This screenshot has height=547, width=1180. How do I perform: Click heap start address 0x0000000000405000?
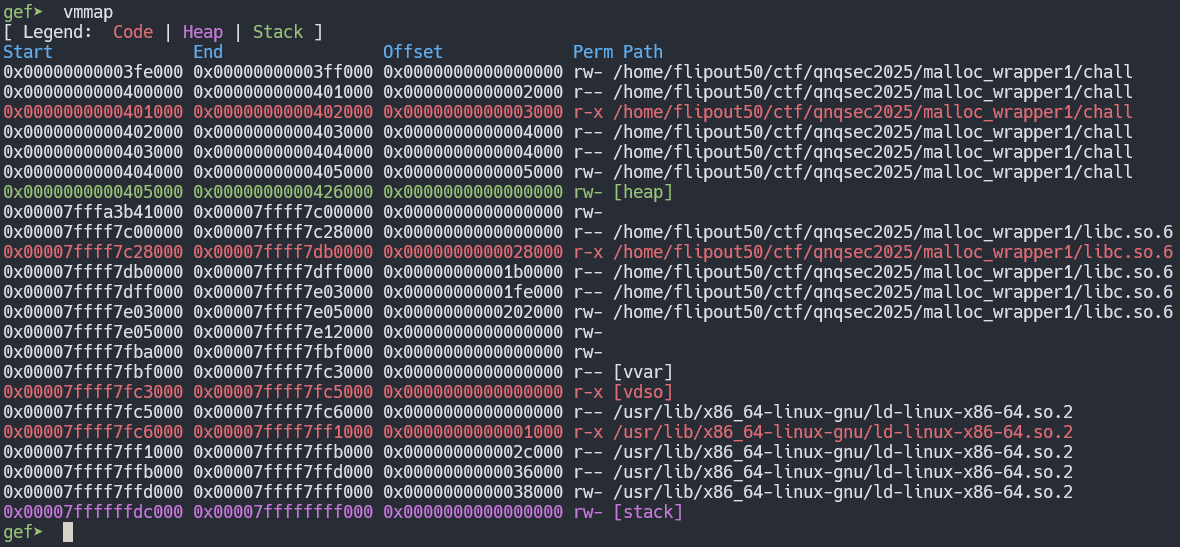point(93,192)
